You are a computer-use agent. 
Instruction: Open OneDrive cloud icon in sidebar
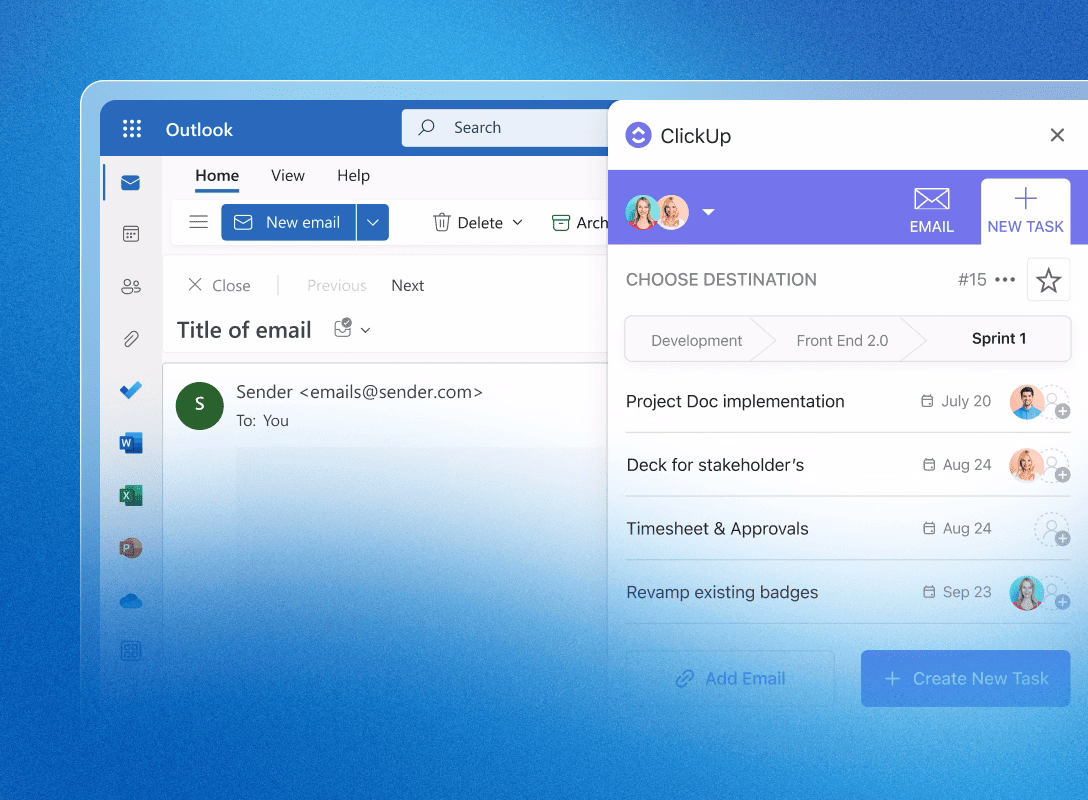coord(131,601)
